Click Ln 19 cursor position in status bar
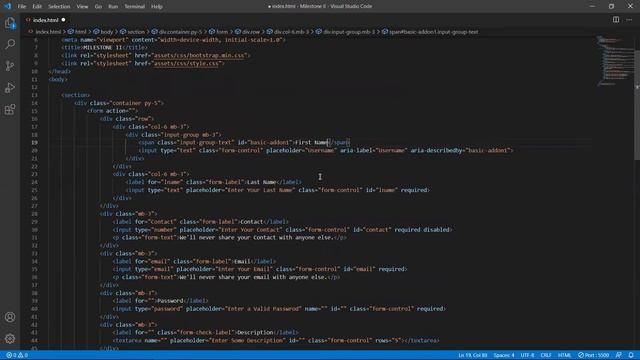The width and height of the screenshot is (640, 360). click(473, 355)
